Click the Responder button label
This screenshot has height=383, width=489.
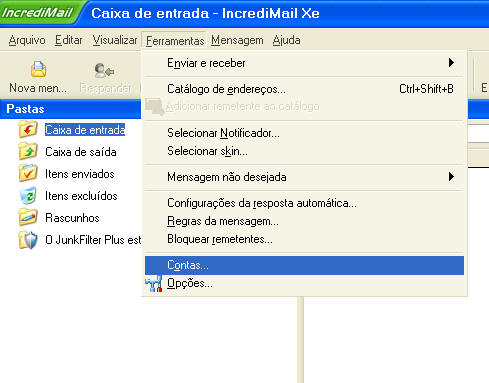coord(106,88)
